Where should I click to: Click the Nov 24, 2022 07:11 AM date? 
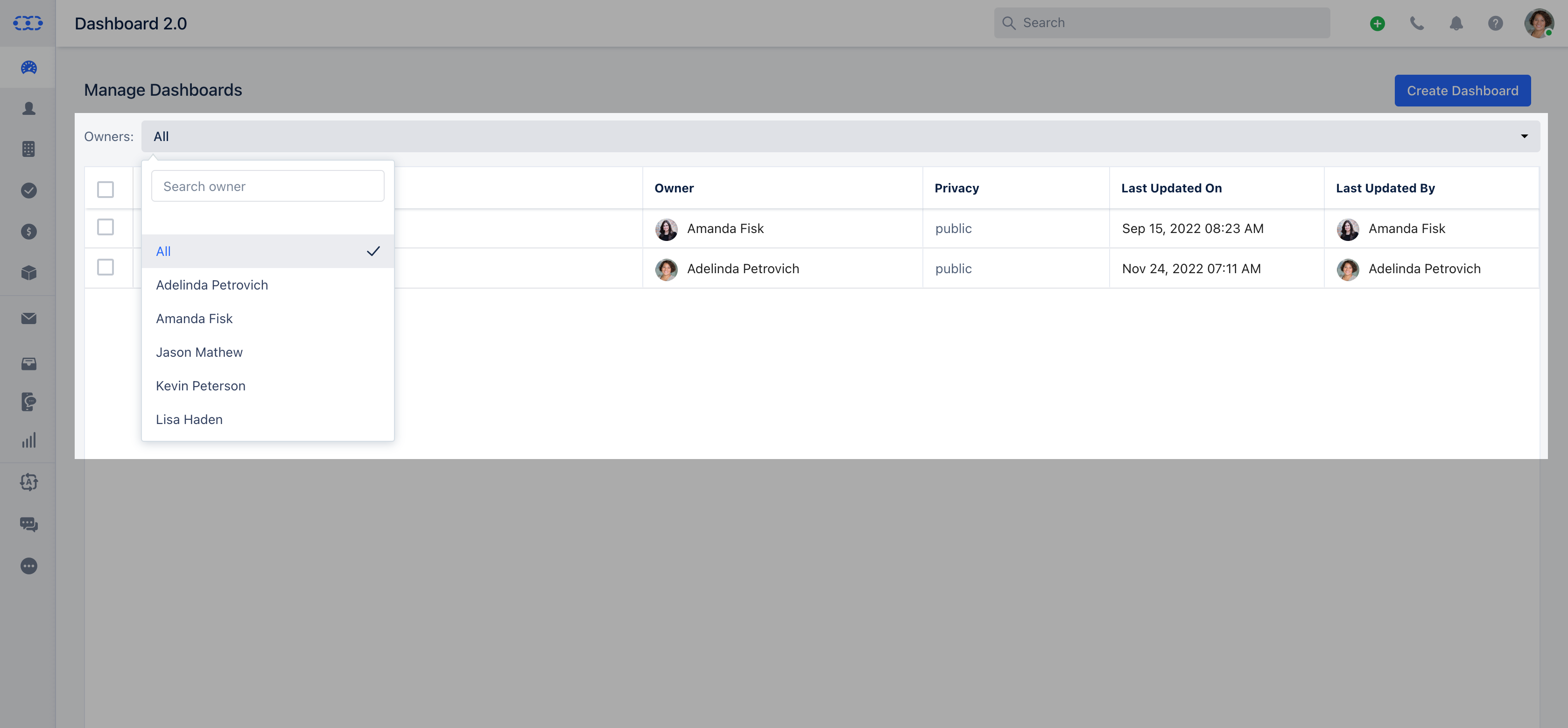point(1191,269)
